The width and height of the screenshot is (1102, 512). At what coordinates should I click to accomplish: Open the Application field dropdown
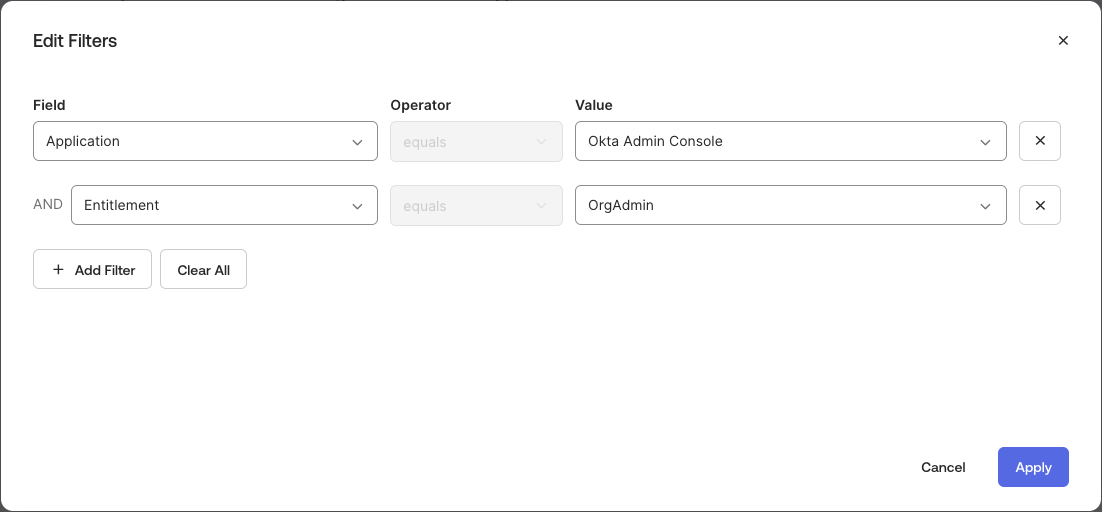pyautogui.click(x=205, y=141)
